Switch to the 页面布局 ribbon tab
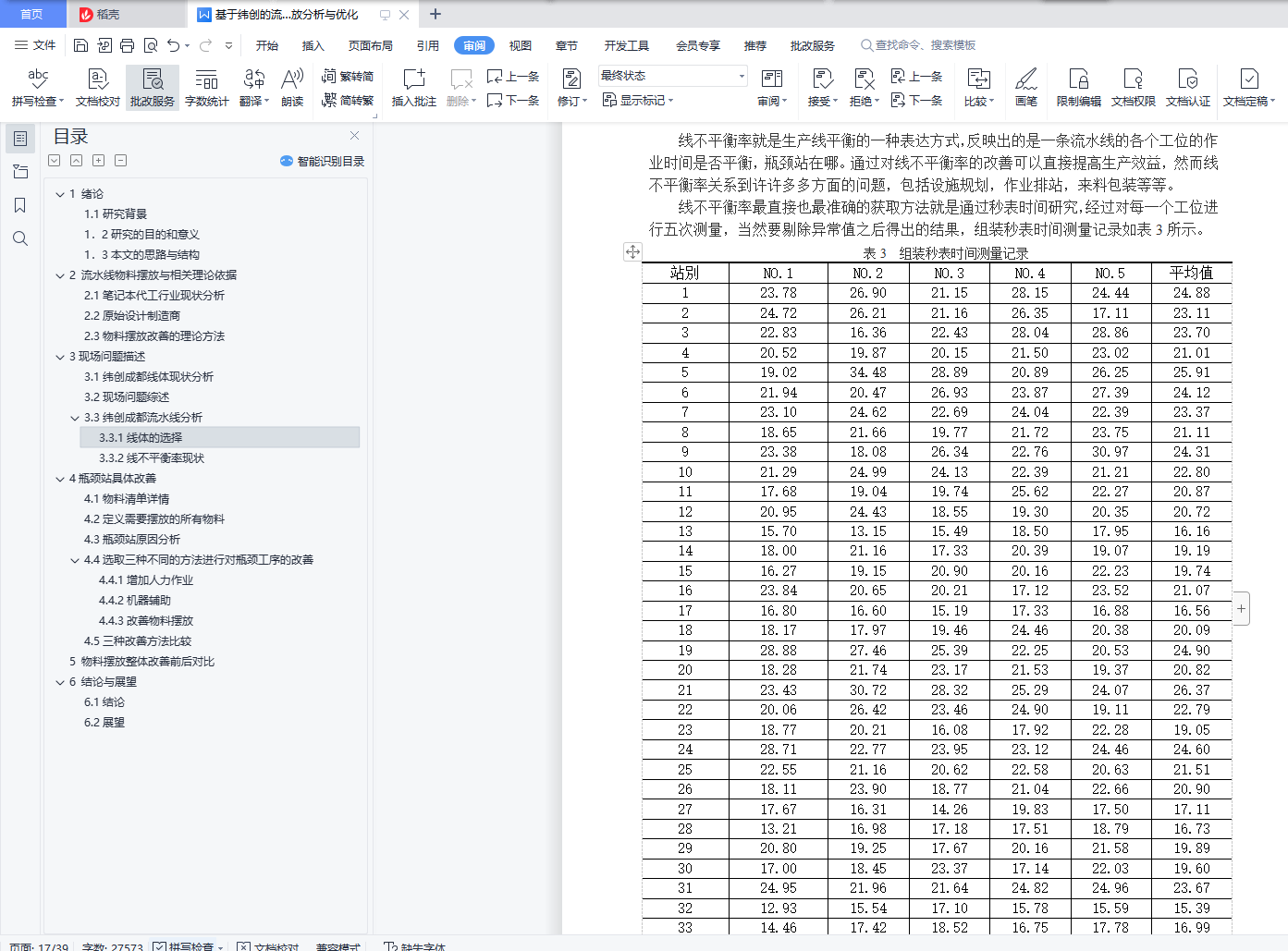This screenshot has width=1288, height=951. coord(371,45)
